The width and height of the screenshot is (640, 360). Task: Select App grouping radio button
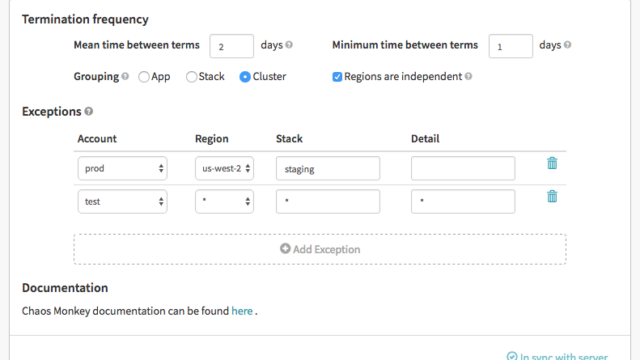(144, 77)
